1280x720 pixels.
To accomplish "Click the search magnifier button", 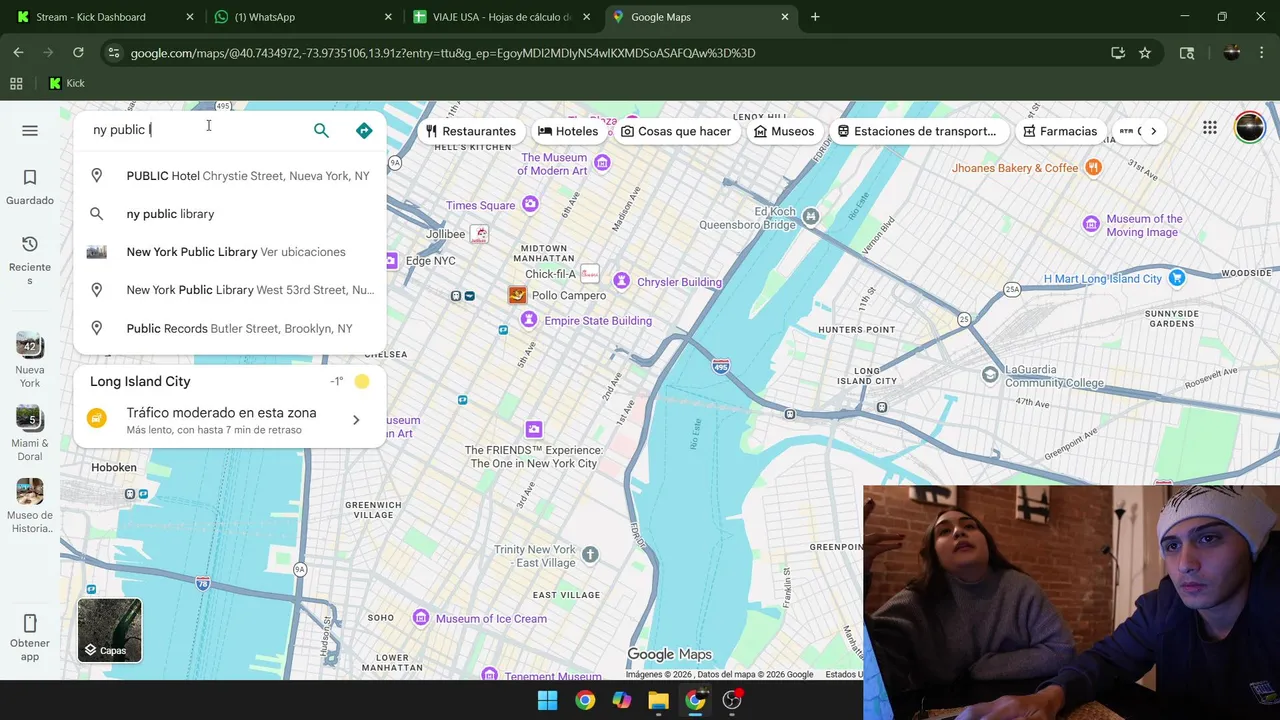I will pos(321,131).
